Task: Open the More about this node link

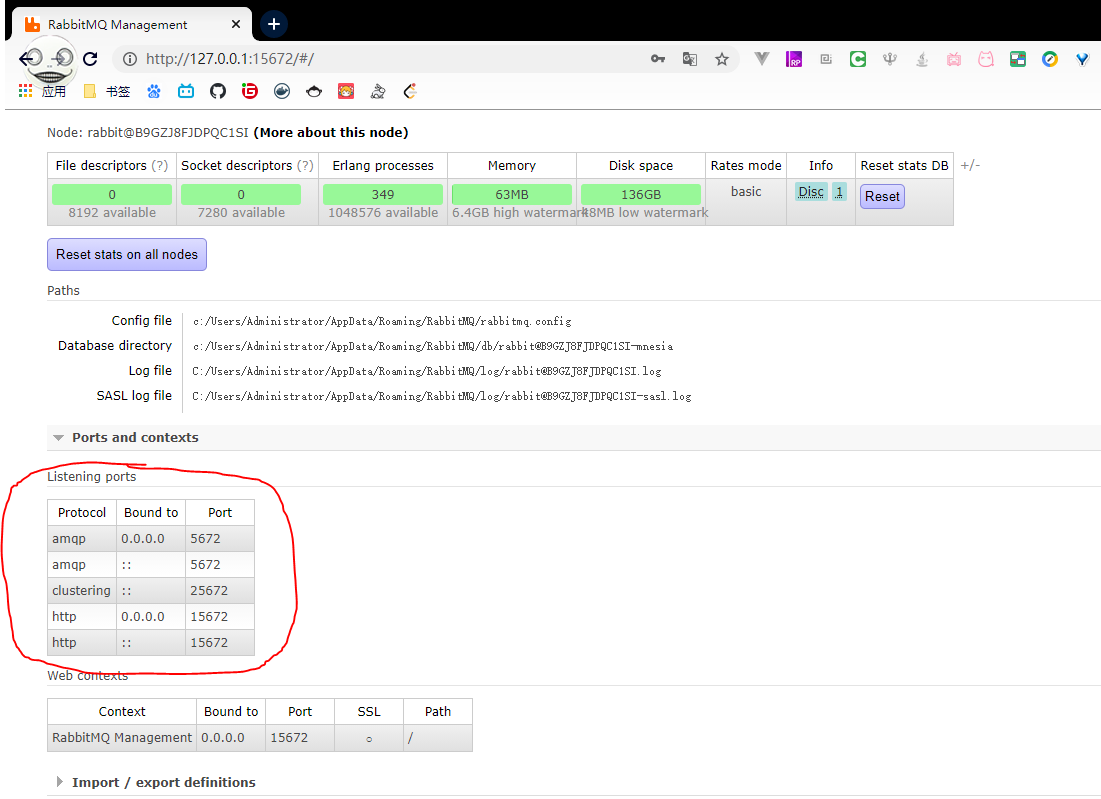Action: click(331, 132)
